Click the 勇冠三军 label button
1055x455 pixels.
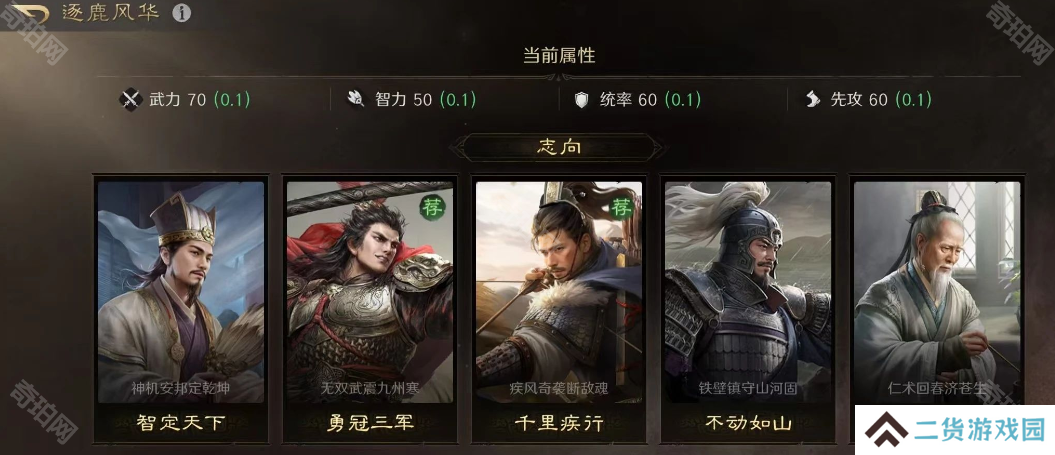click(370, 423)
